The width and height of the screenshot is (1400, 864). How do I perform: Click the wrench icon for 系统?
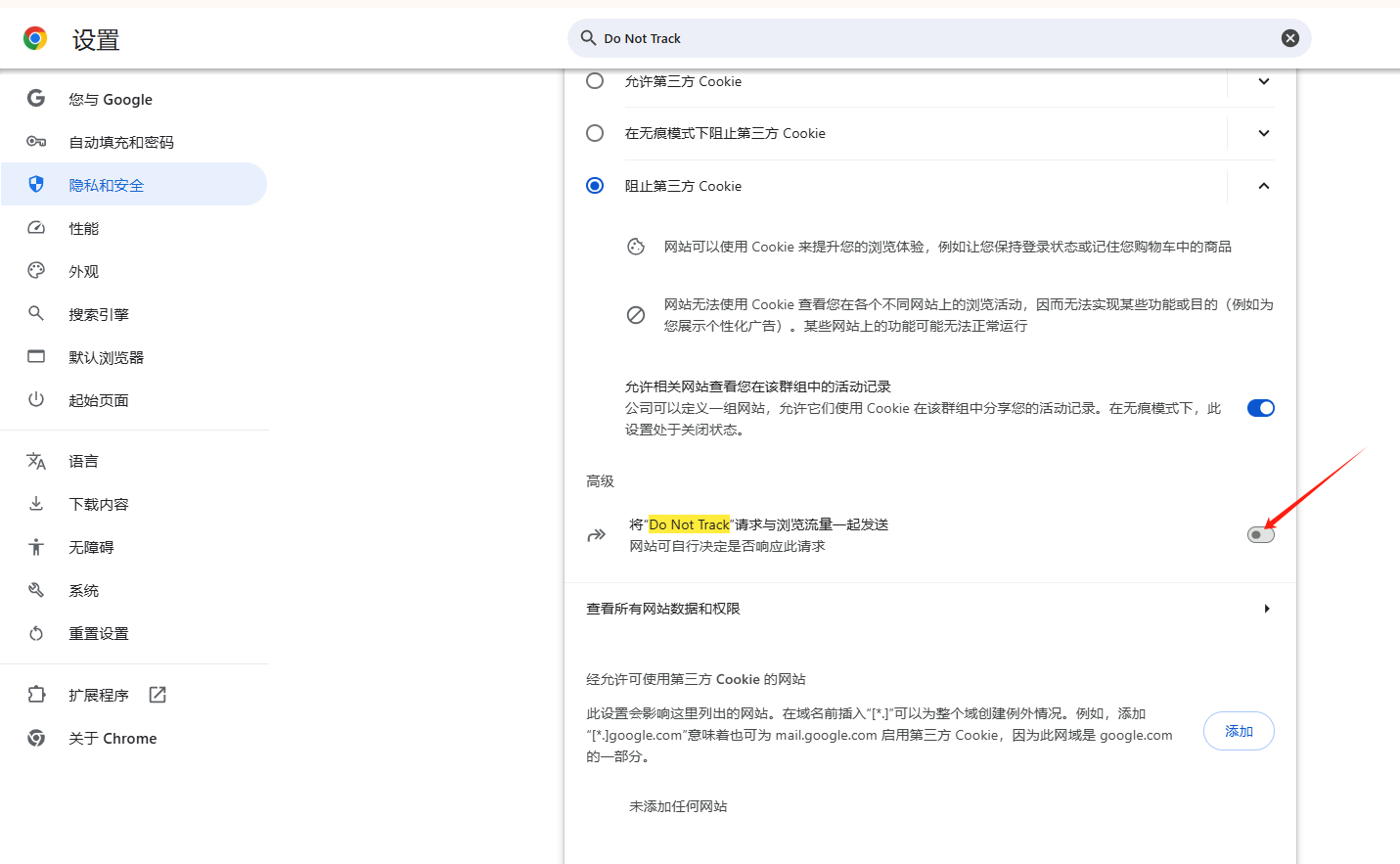(36, 590)
